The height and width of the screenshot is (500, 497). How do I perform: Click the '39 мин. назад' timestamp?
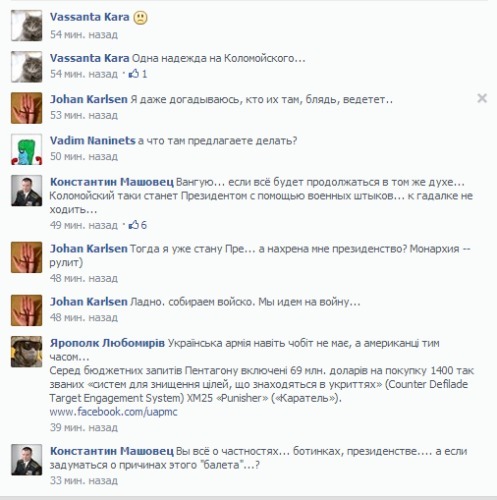tap(84, 427)
